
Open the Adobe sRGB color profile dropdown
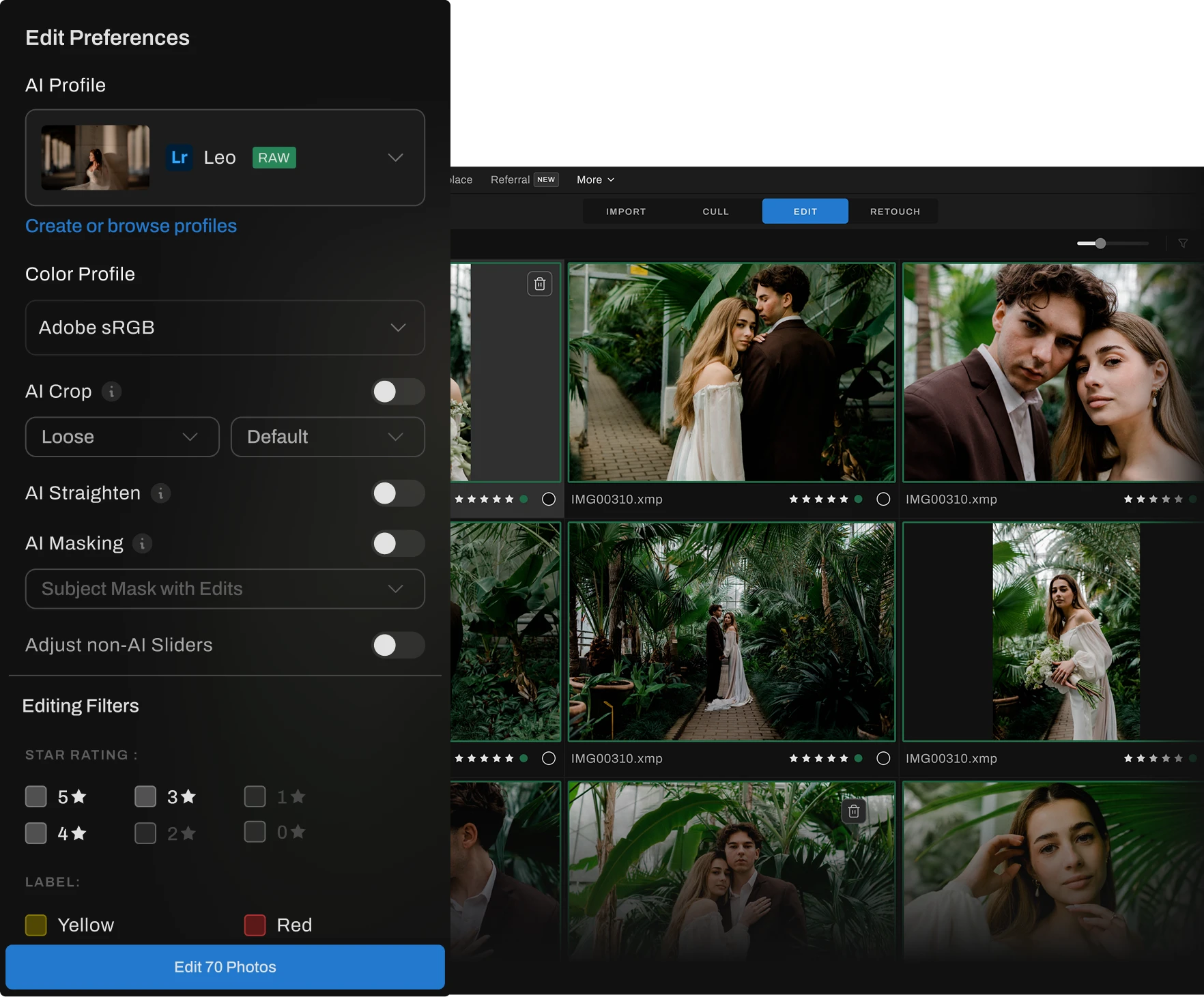pos(225,328)
